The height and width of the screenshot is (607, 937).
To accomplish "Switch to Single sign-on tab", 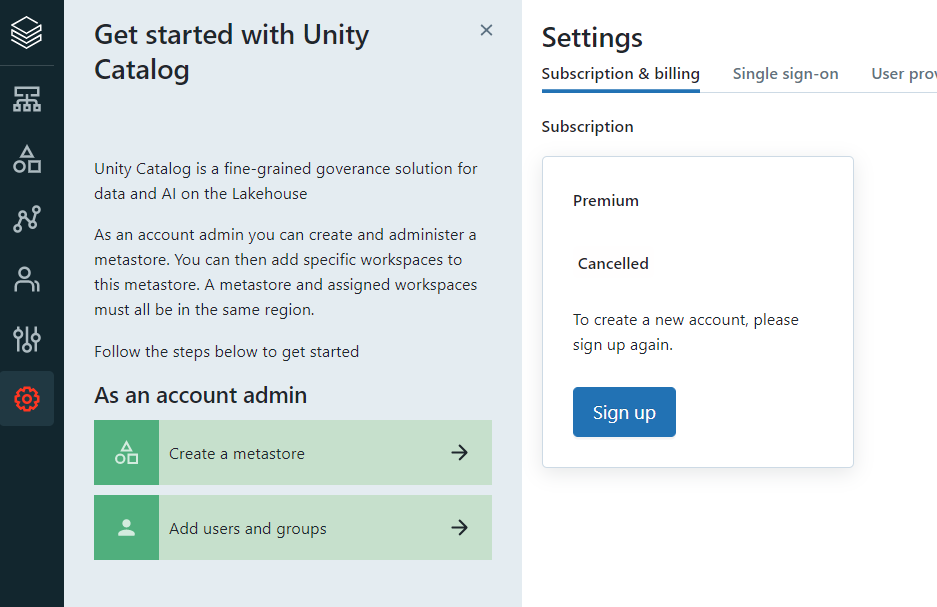I will tap(785, 74).
